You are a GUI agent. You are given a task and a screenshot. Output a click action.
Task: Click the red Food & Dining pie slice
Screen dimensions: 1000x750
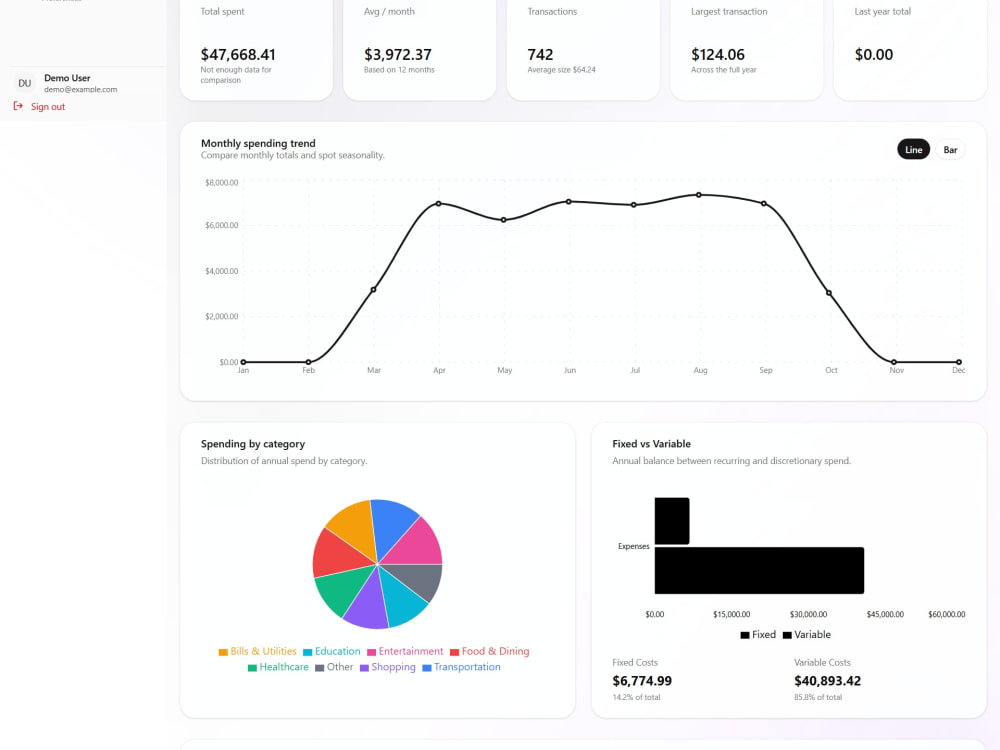pyautogui.click(x=338, y=553)
